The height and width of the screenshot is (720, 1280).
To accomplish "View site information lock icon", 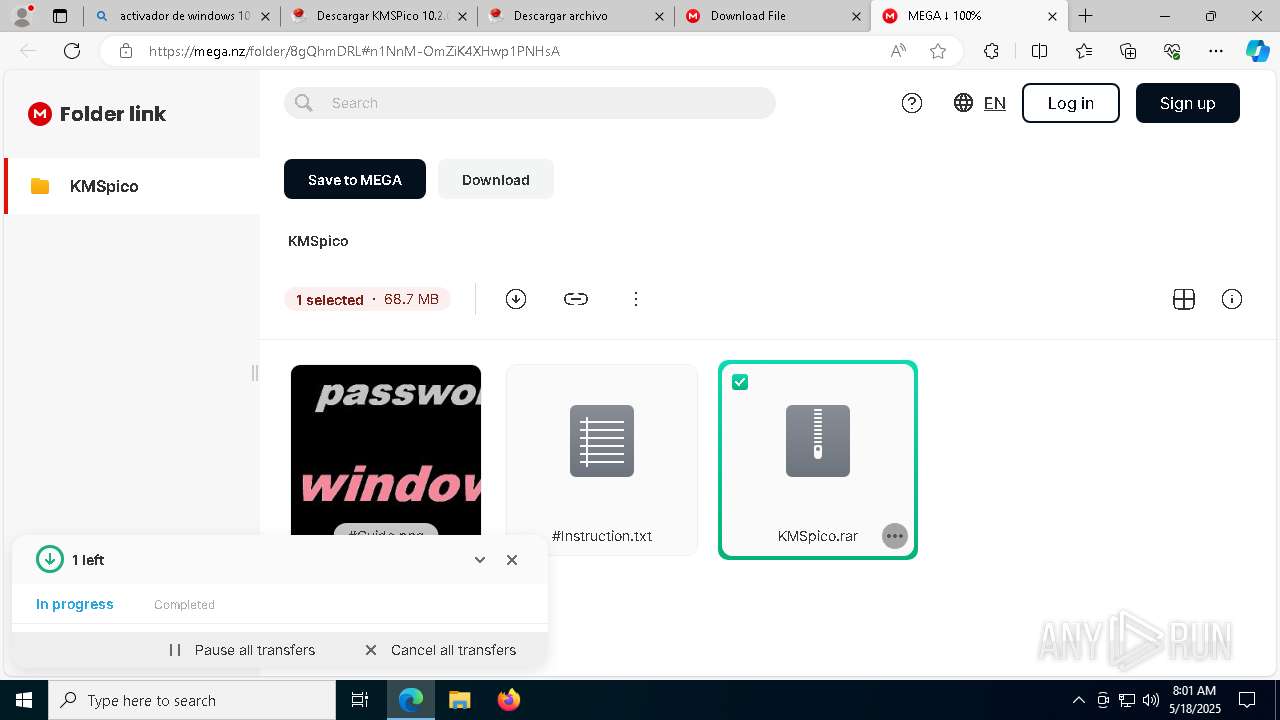I will [x=126, y=51].
